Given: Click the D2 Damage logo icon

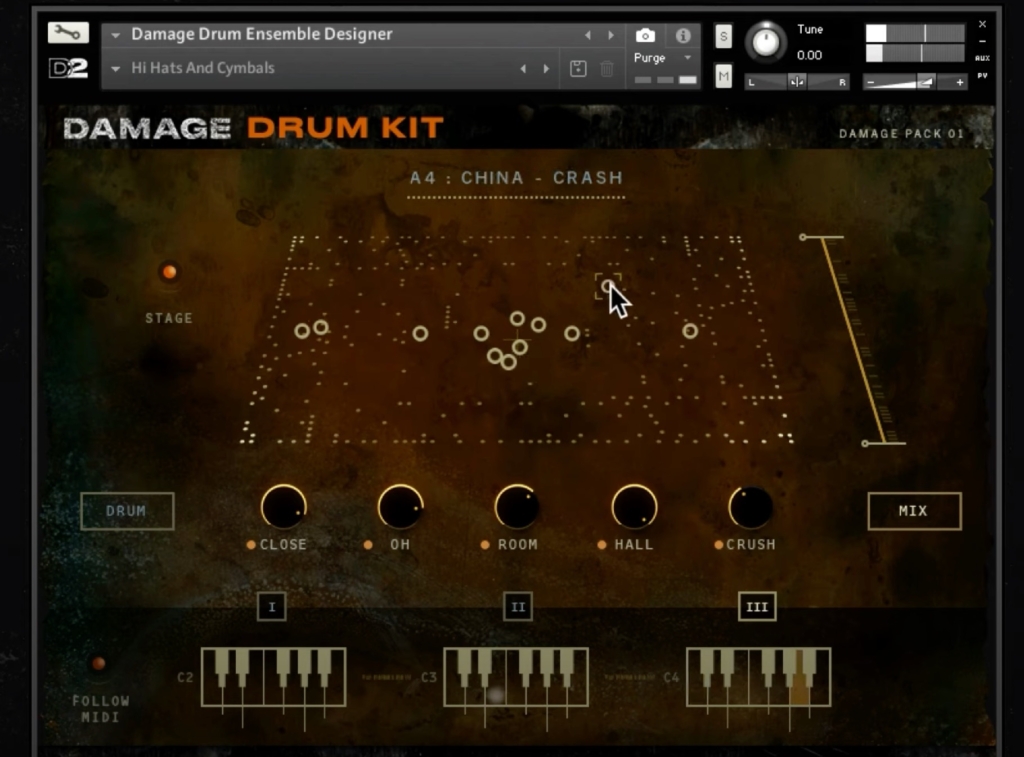Looking at the screenshot, I should tap(66, 66).
